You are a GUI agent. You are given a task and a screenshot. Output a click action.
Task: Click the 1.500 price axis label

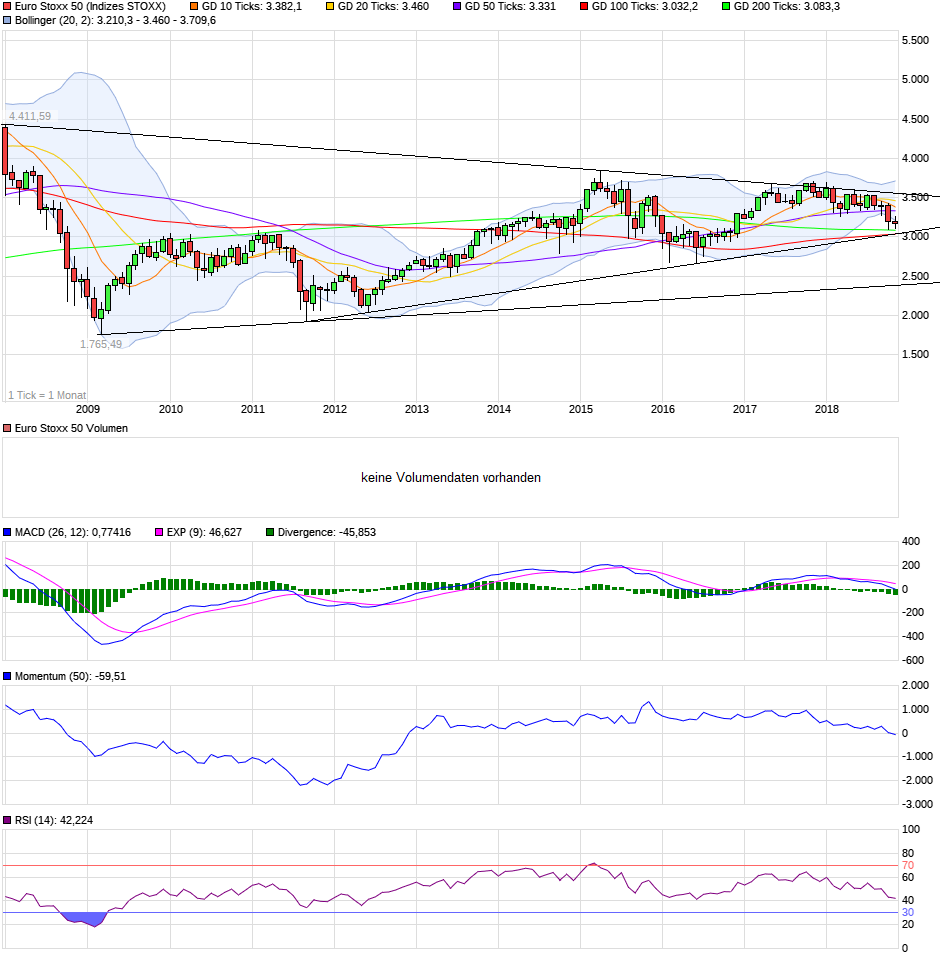[915, 354]
